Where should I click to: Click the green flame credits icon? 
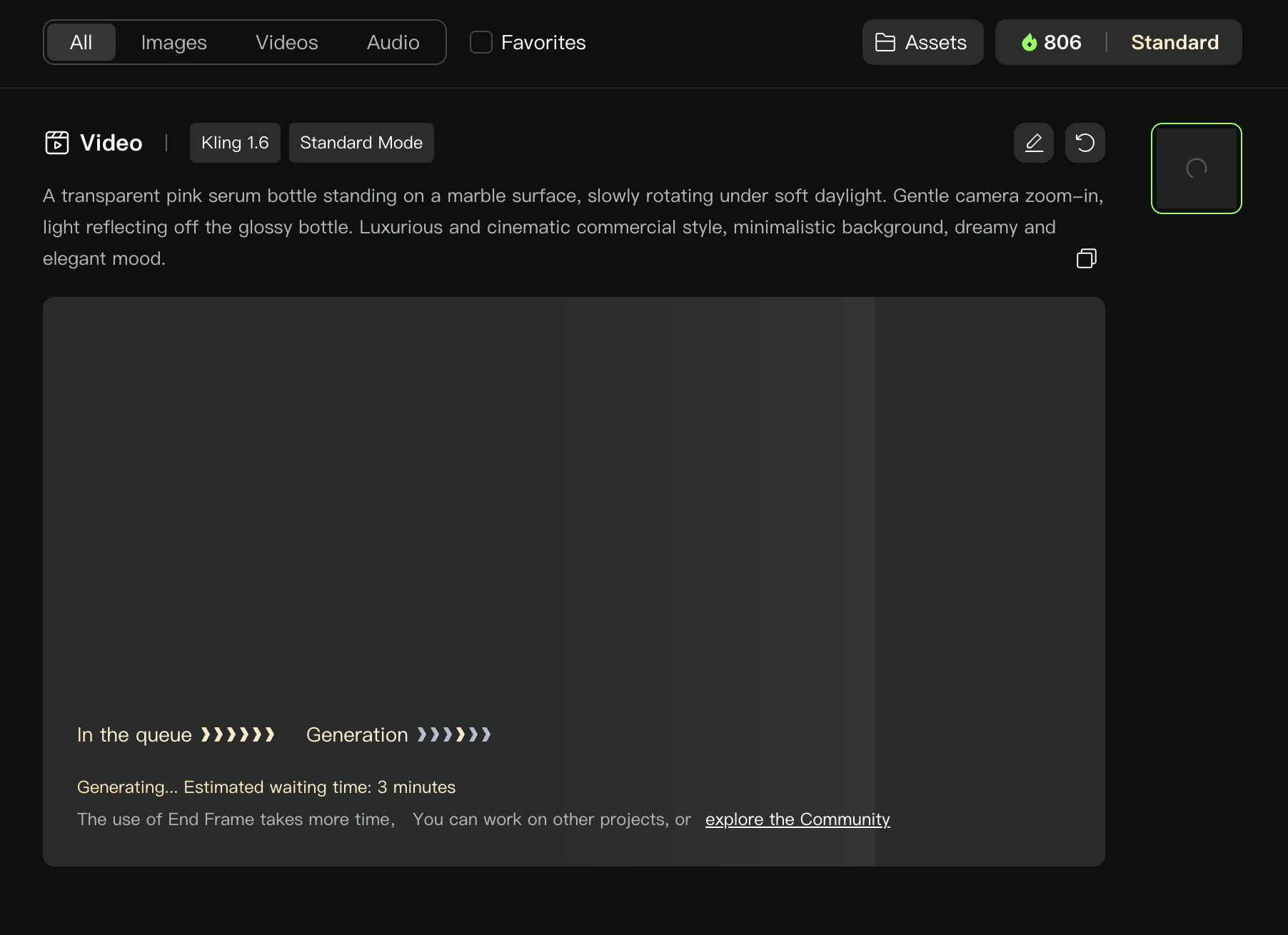coord(1029,43)
